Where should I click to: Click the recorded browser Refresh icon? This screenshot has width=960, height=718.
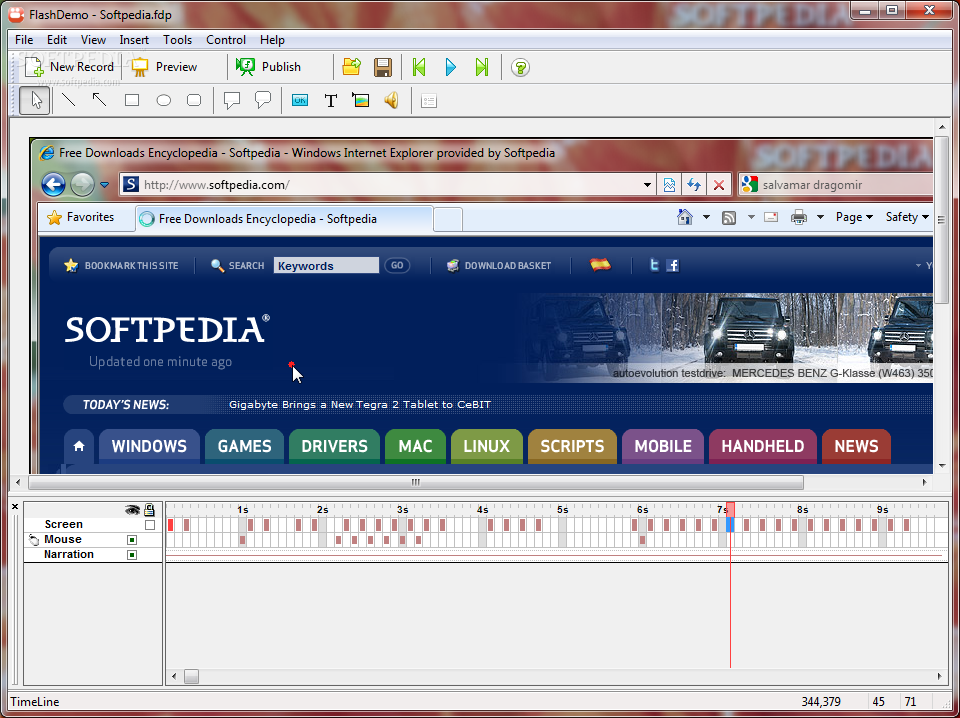coord(694,185)
